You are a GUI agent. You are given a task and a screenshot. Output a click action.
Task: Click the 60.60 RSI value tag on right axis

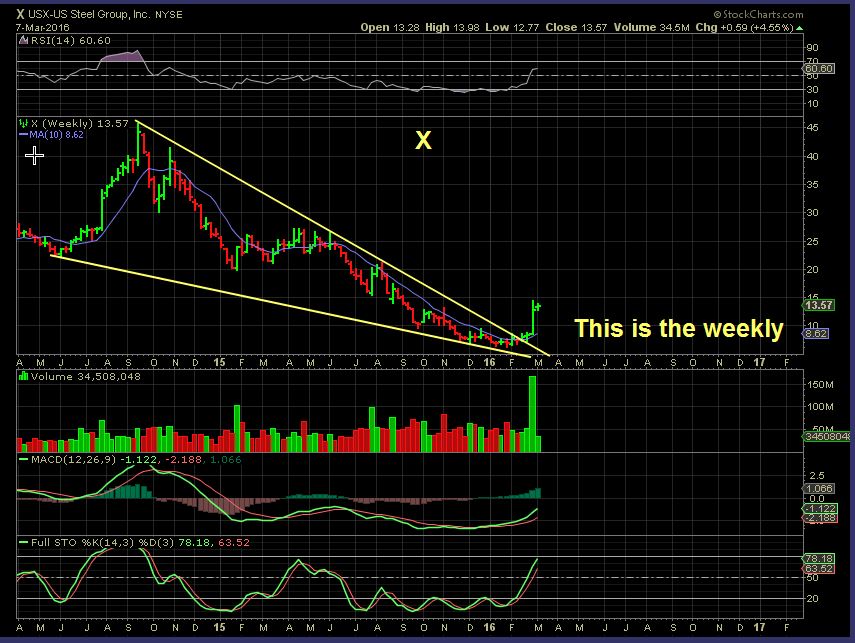pyautogui.click(x=819, y=69)
